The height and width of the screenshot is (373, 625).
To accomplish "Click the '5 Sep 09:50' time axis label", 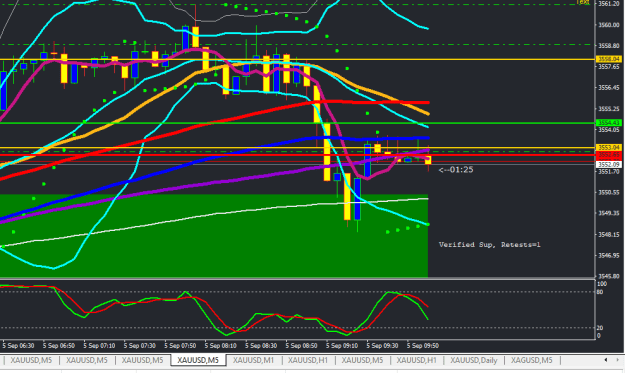I will (423, 346).
